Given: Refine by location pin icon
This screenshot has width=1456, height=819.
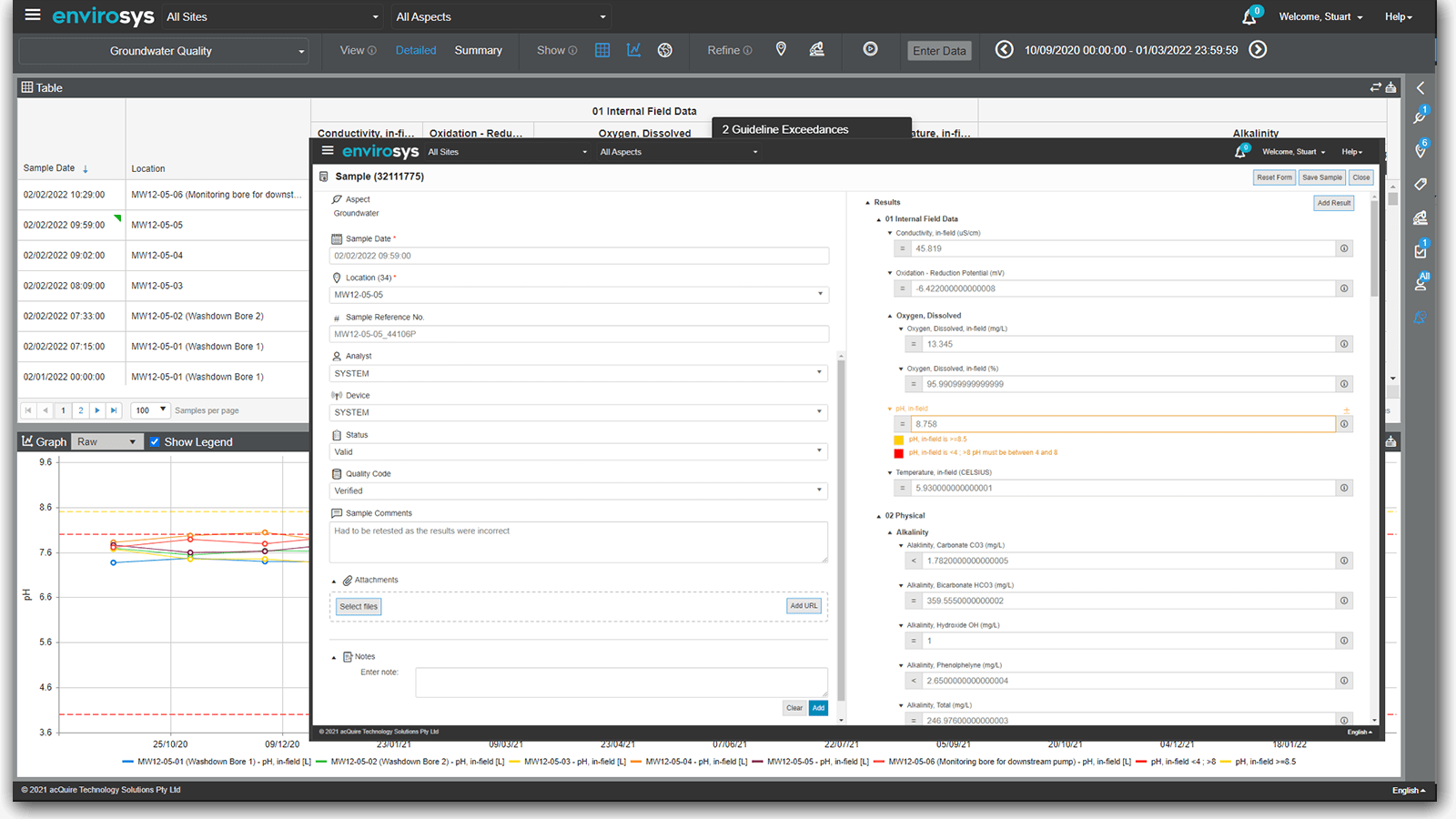Looking at the screenshot, I should click(781, 50).
